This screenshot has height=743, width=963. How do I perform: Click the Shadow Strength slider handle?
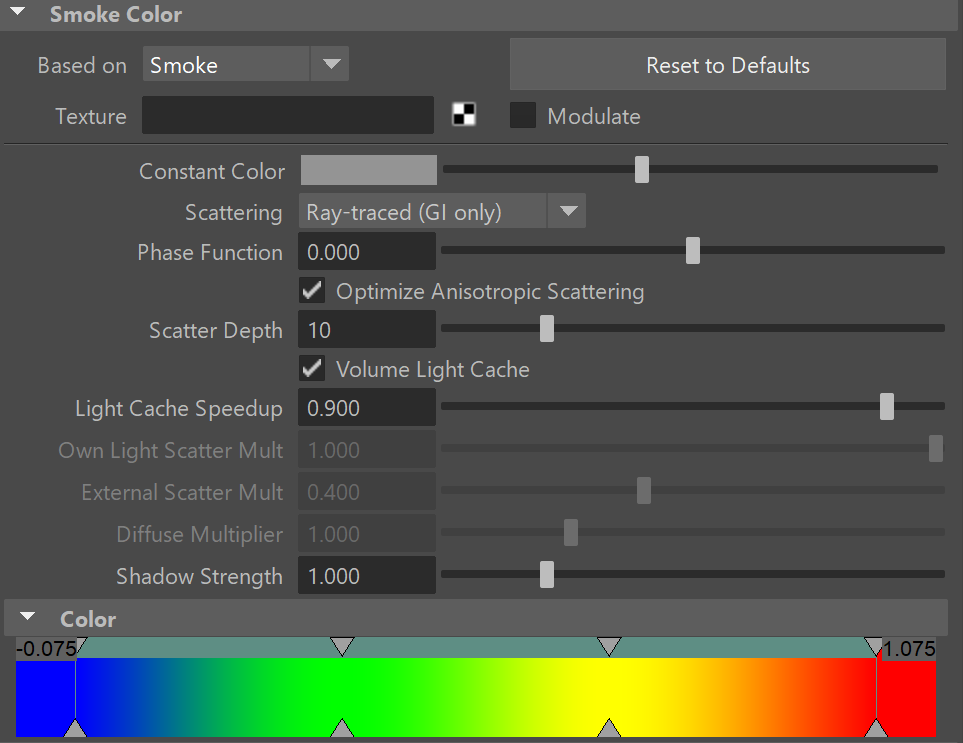[x=547, y=575]
